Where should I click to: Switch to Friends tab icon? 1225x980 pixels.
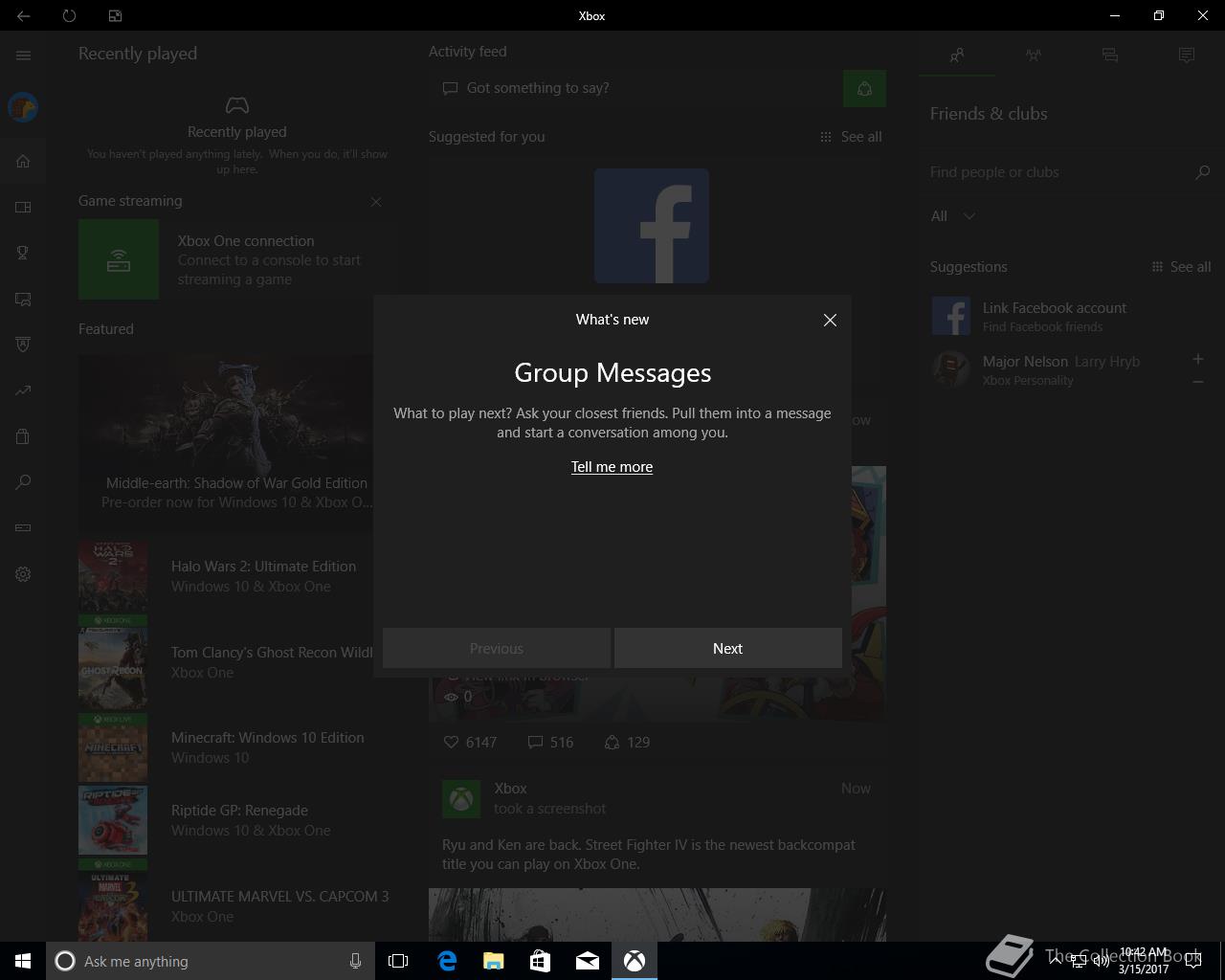pos(957,56)
